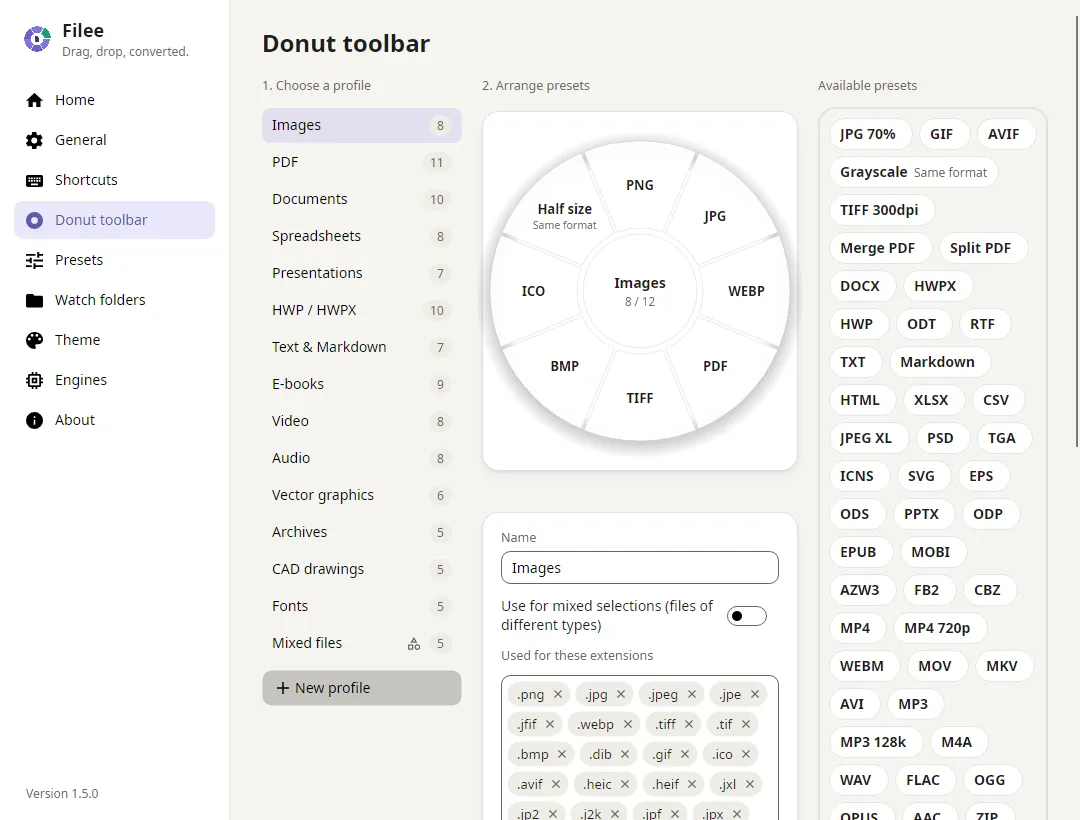1080x820 pixels.
Task: Select the PDF profile
Action: pos(362,162)
